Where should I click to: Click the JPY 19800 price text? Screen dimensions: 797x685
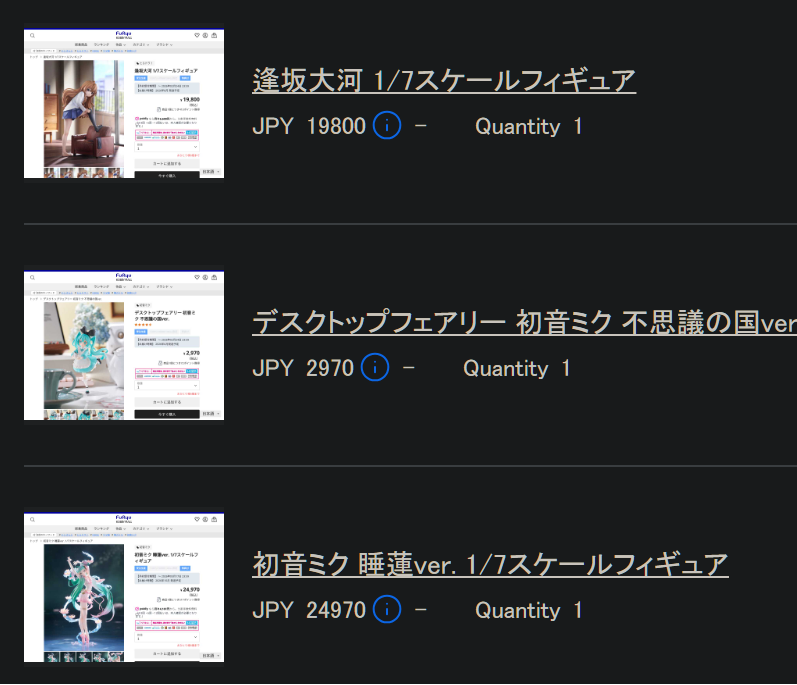[309, 126]
